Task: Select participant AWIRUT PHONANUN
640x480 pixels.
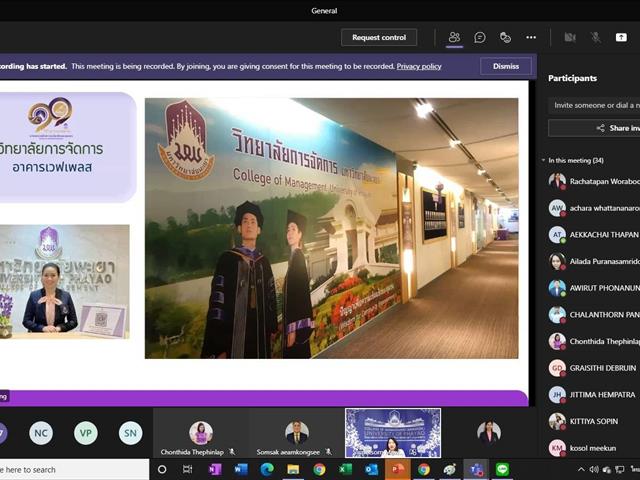Action: [594, 288]
